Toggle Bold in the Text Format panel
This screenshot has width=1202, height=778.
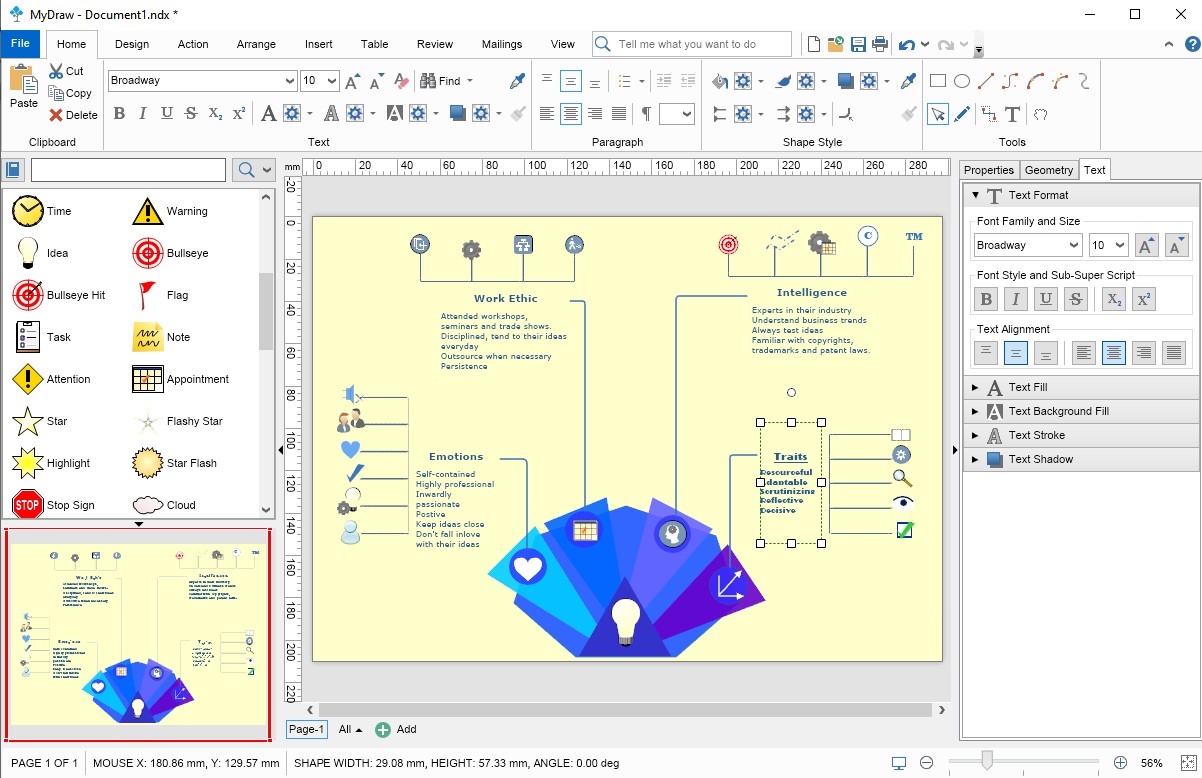tap(986, 298)
